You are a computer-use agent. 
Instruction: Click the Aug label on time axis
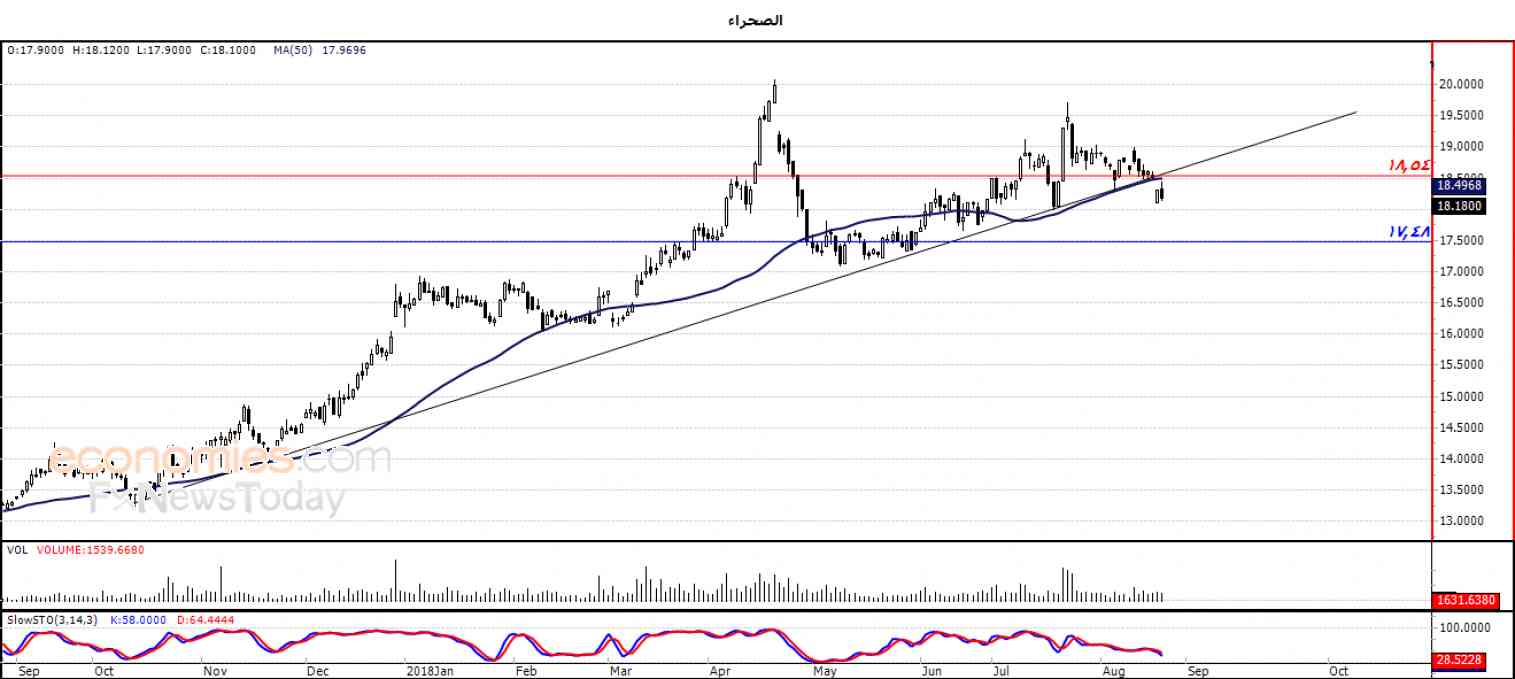pos(1113,671)
